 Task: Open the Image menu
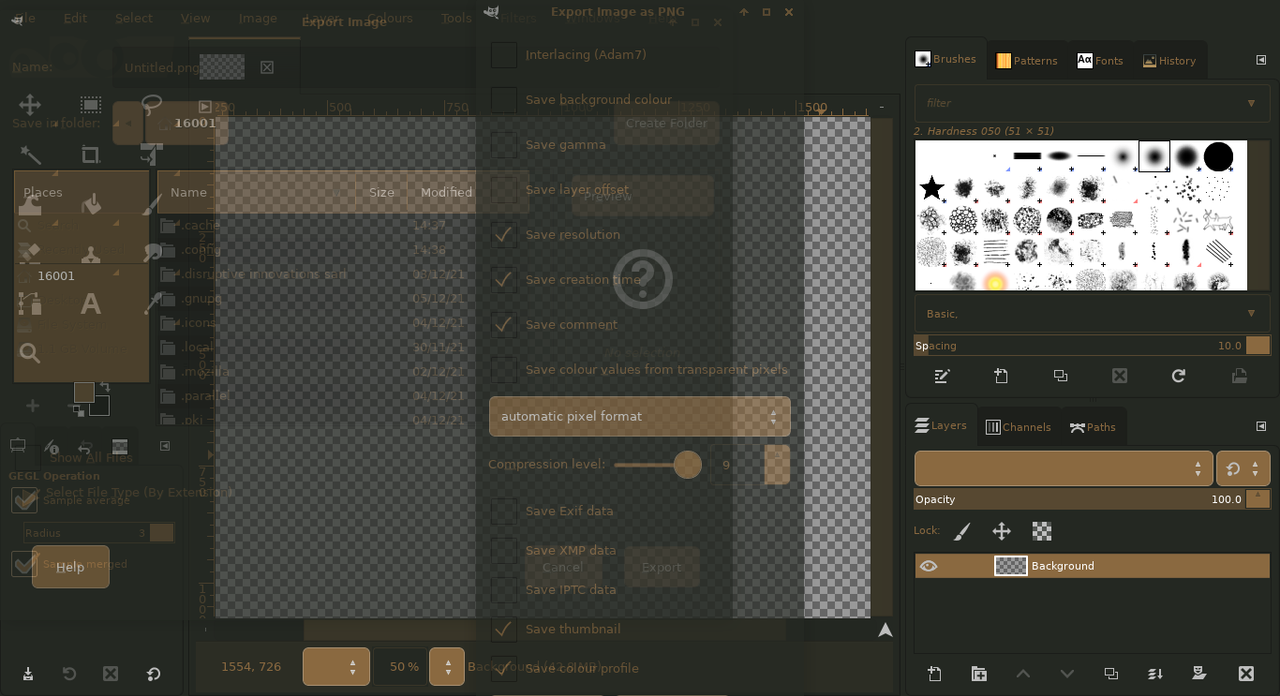pyautogui.click(x=258, y=18)
